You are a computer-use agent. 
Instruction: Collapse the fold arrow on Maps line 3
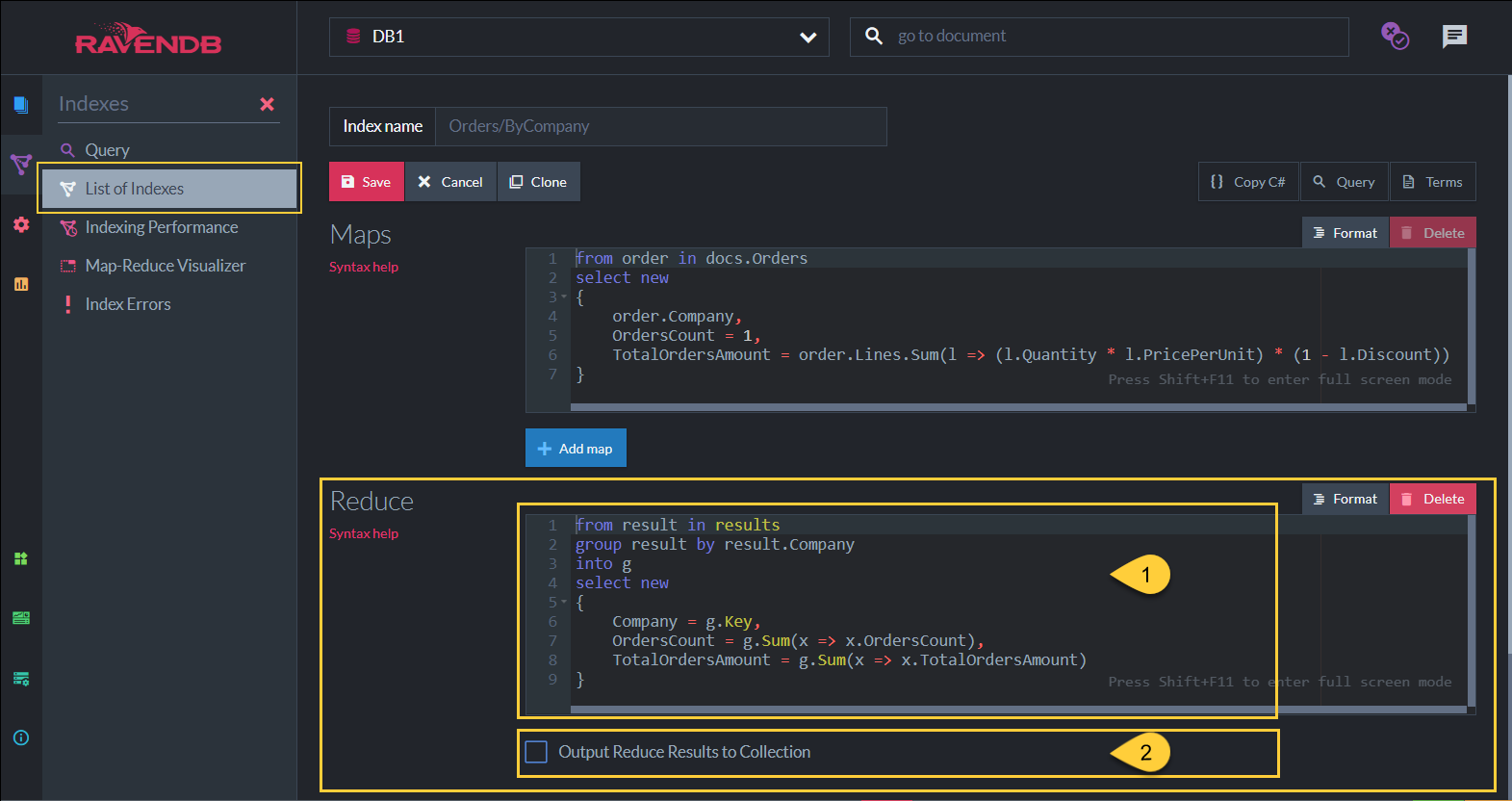pyautogui.click(x=564, y=297)
